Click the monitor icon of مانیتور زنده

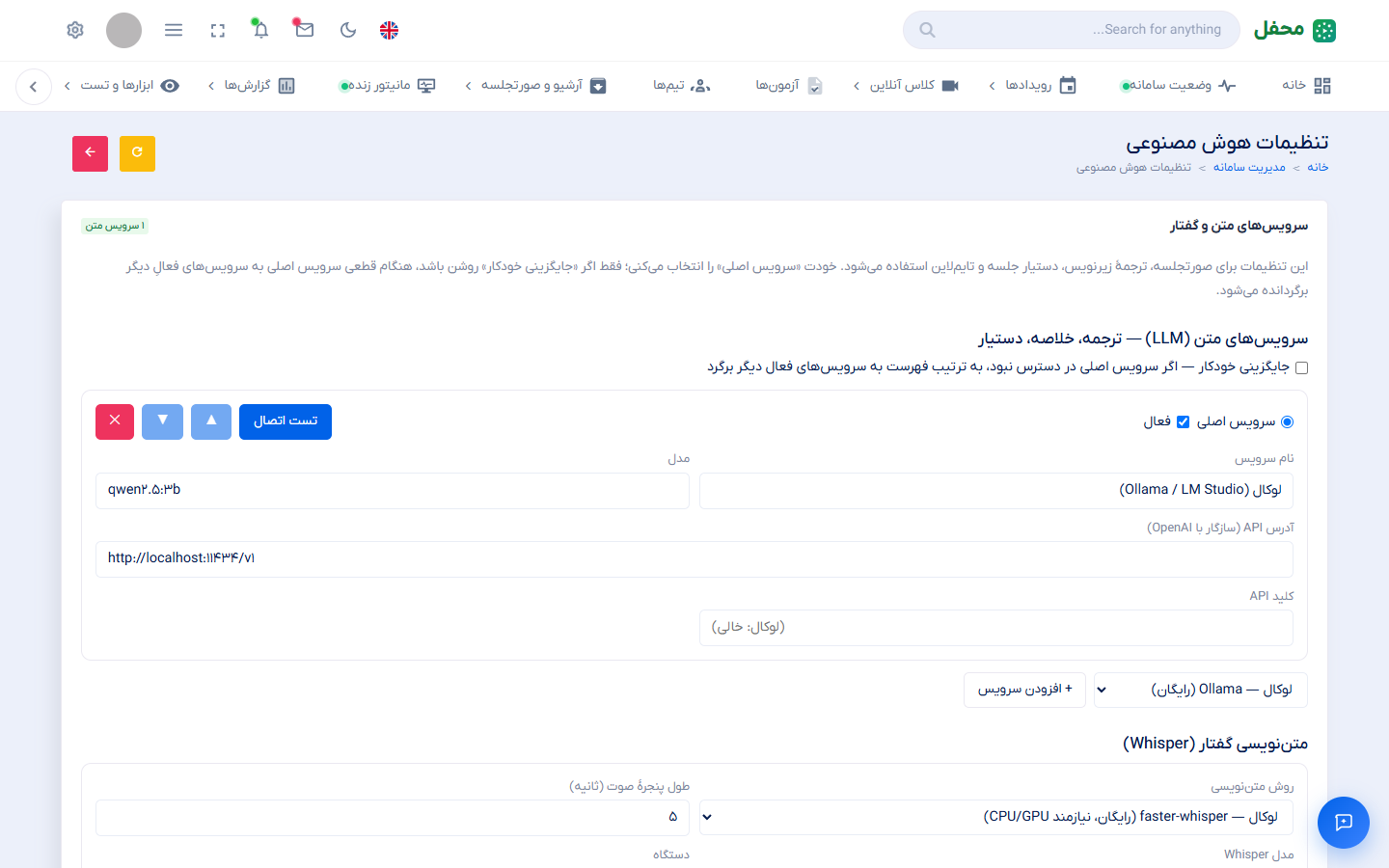[426, 86]
